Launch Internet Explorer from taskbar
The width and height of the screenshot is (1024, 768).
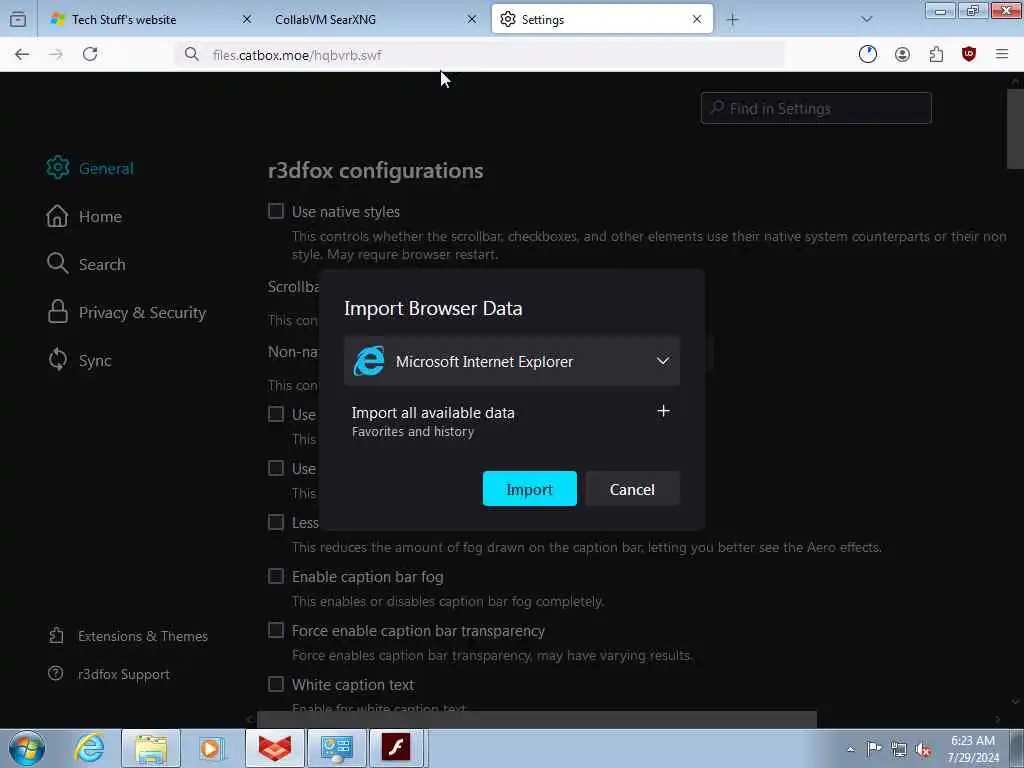(x=89, y=748)
